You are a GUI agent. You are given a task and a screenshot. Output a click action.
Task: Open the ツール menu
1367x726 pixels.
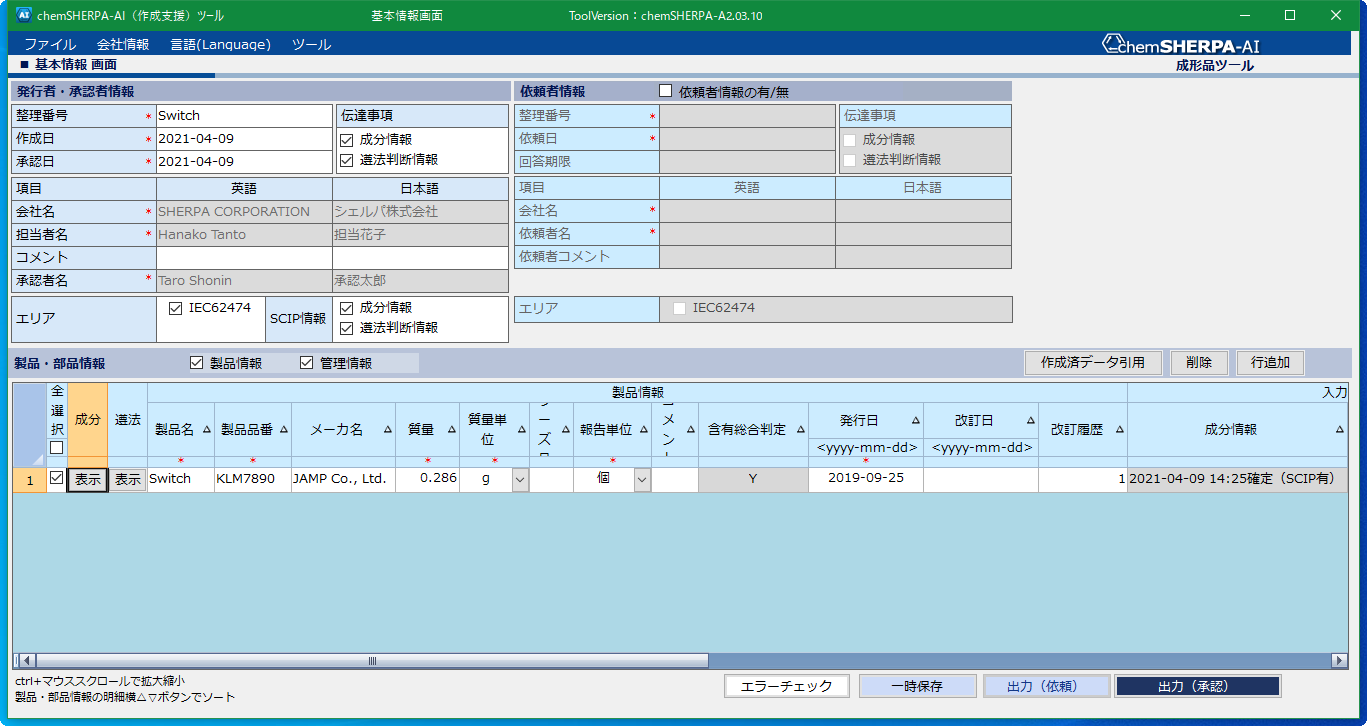(310, 44)
